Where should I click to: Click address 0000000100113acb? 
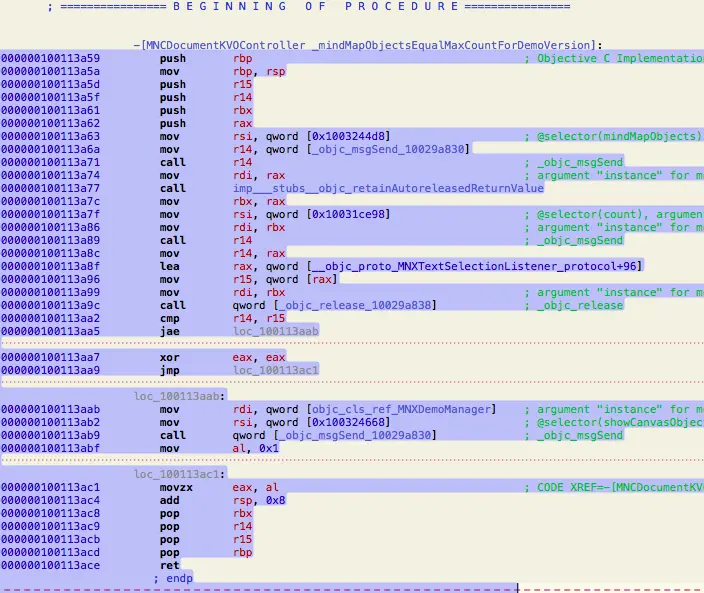[50, 540]
